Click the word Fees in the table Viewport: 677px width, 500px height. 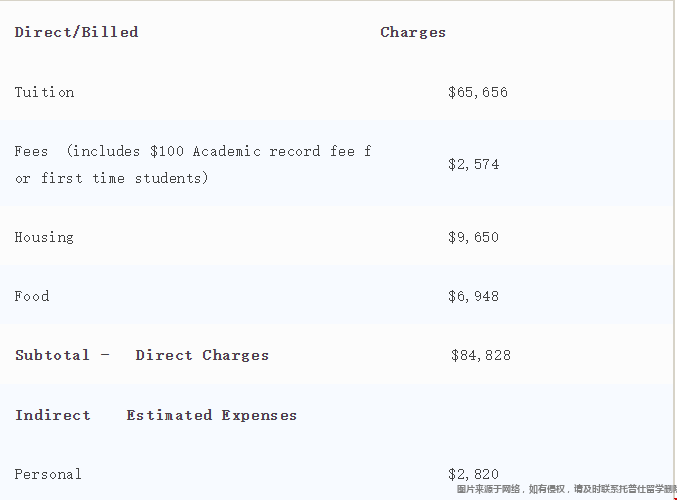click(x=31, y=151)
